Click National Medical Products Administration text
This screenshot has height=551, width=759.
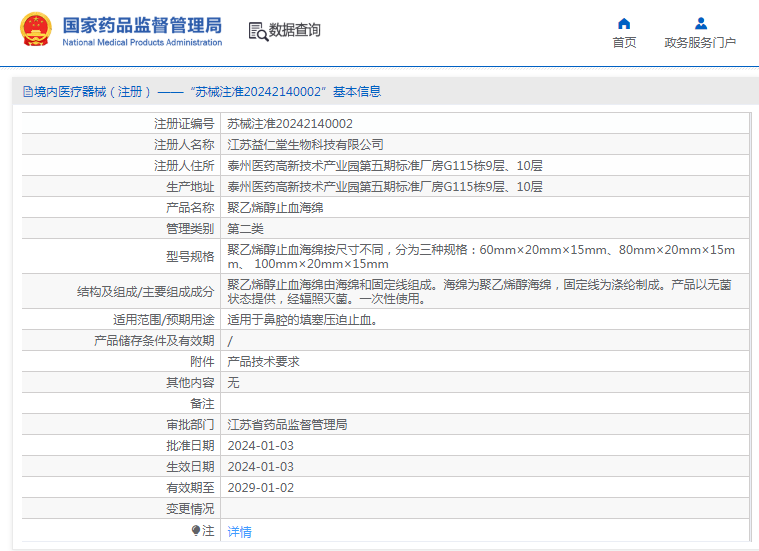pos(142,42)
